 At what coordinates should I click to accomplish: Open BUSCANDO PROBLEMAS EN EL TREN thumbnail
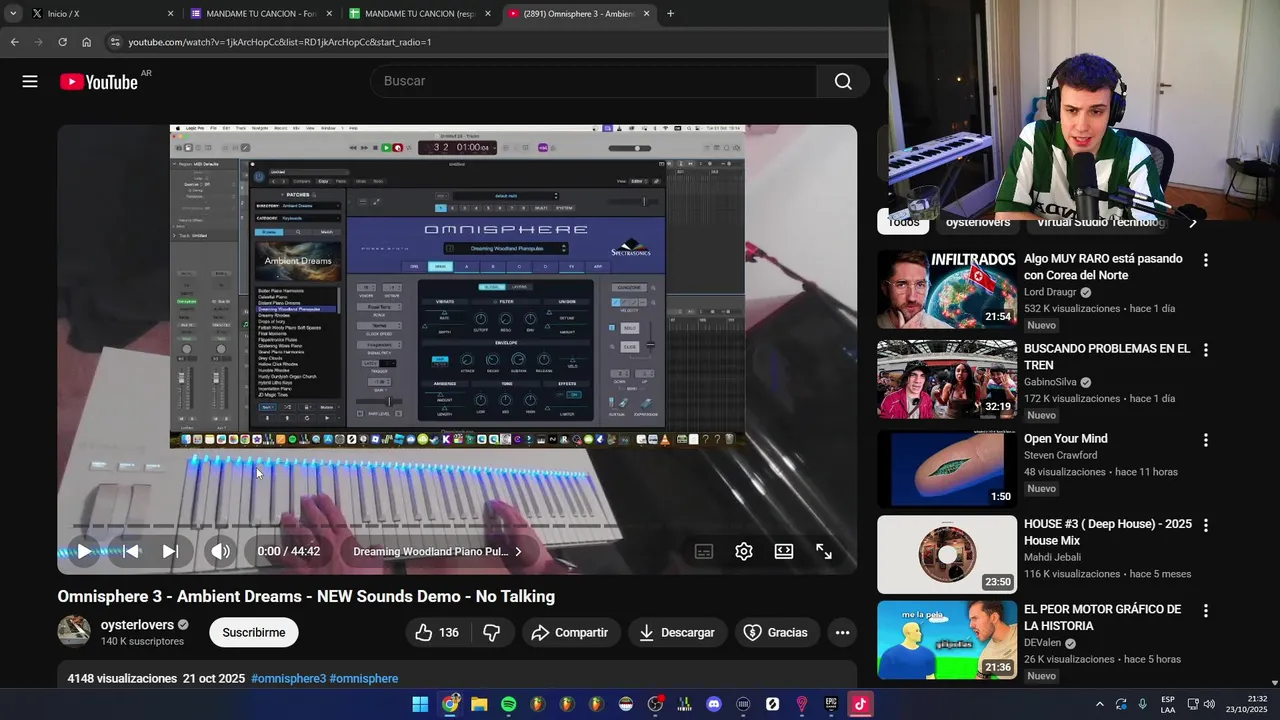click(x=947, y=379)
